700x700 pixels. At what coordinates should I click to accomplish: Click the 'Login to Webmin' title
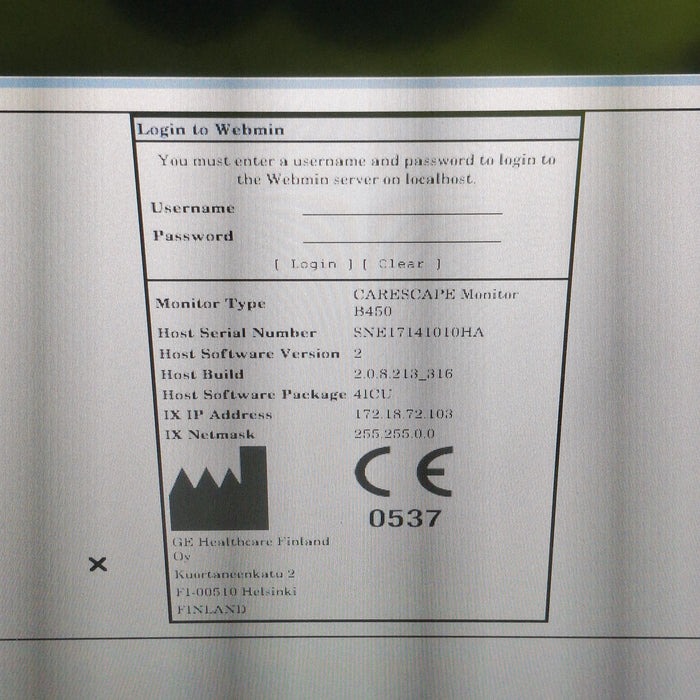point(210,129)
